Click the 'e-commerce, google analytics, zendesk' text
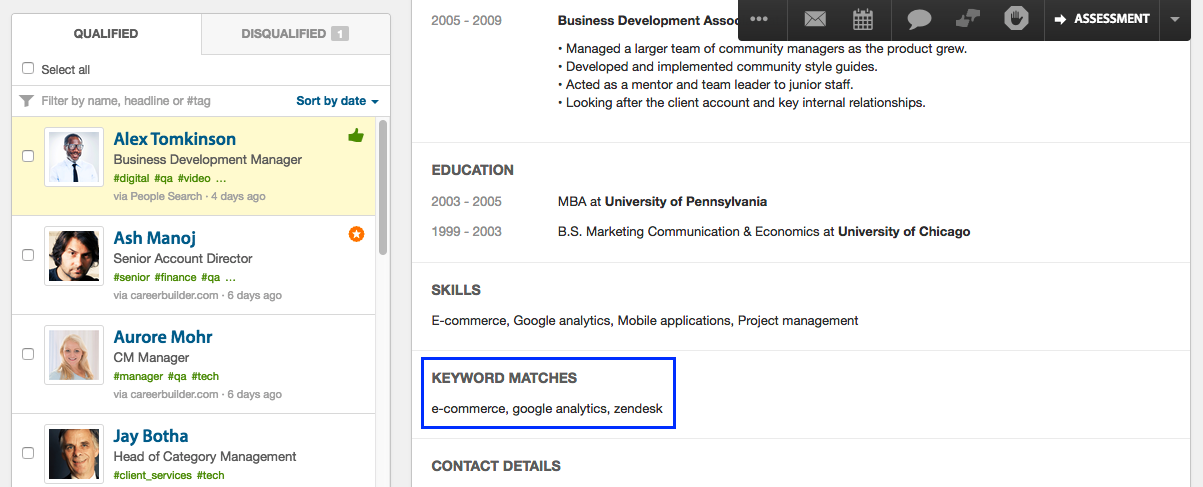Screen dimensions: 1203x487 [547, 408]
